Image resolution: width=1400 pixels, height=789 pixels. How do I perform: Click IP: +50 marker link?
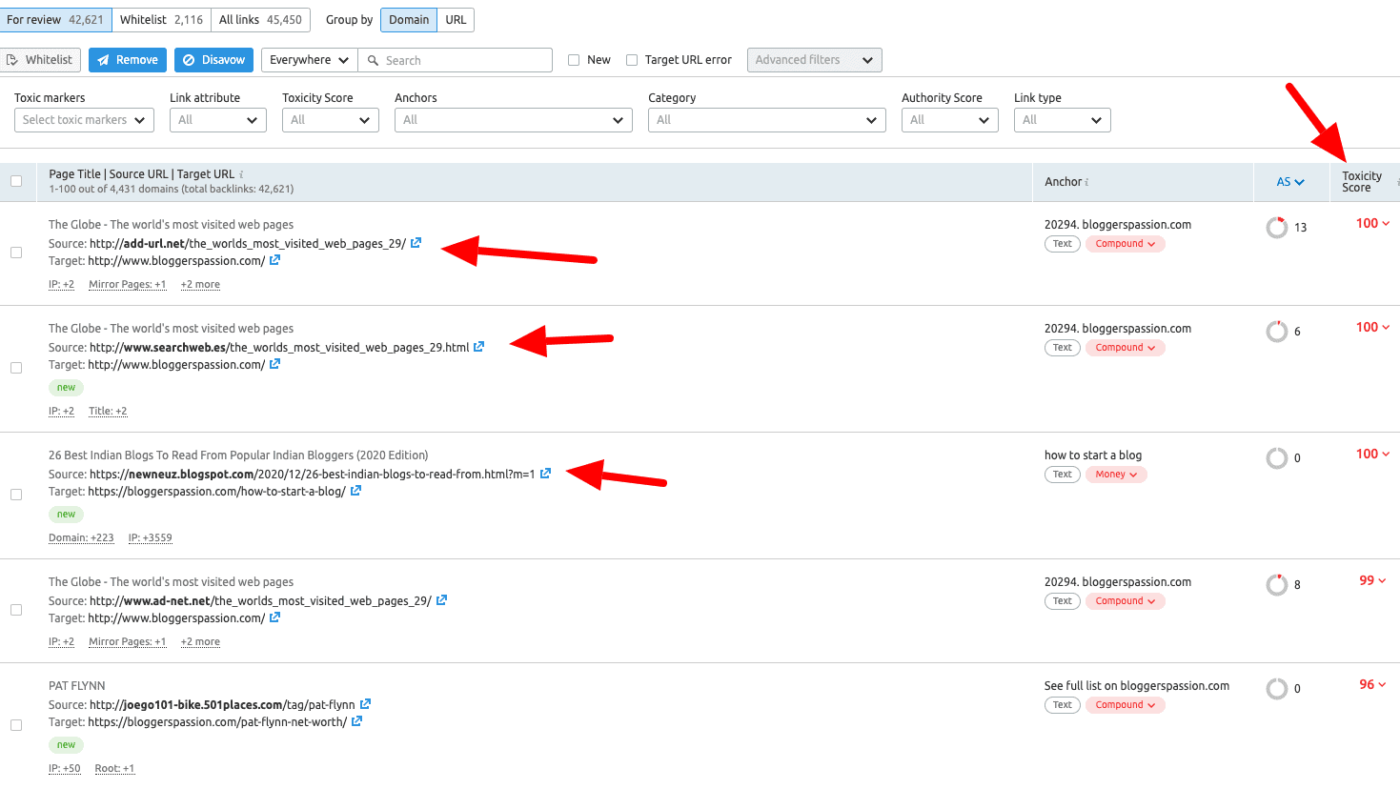65,769
